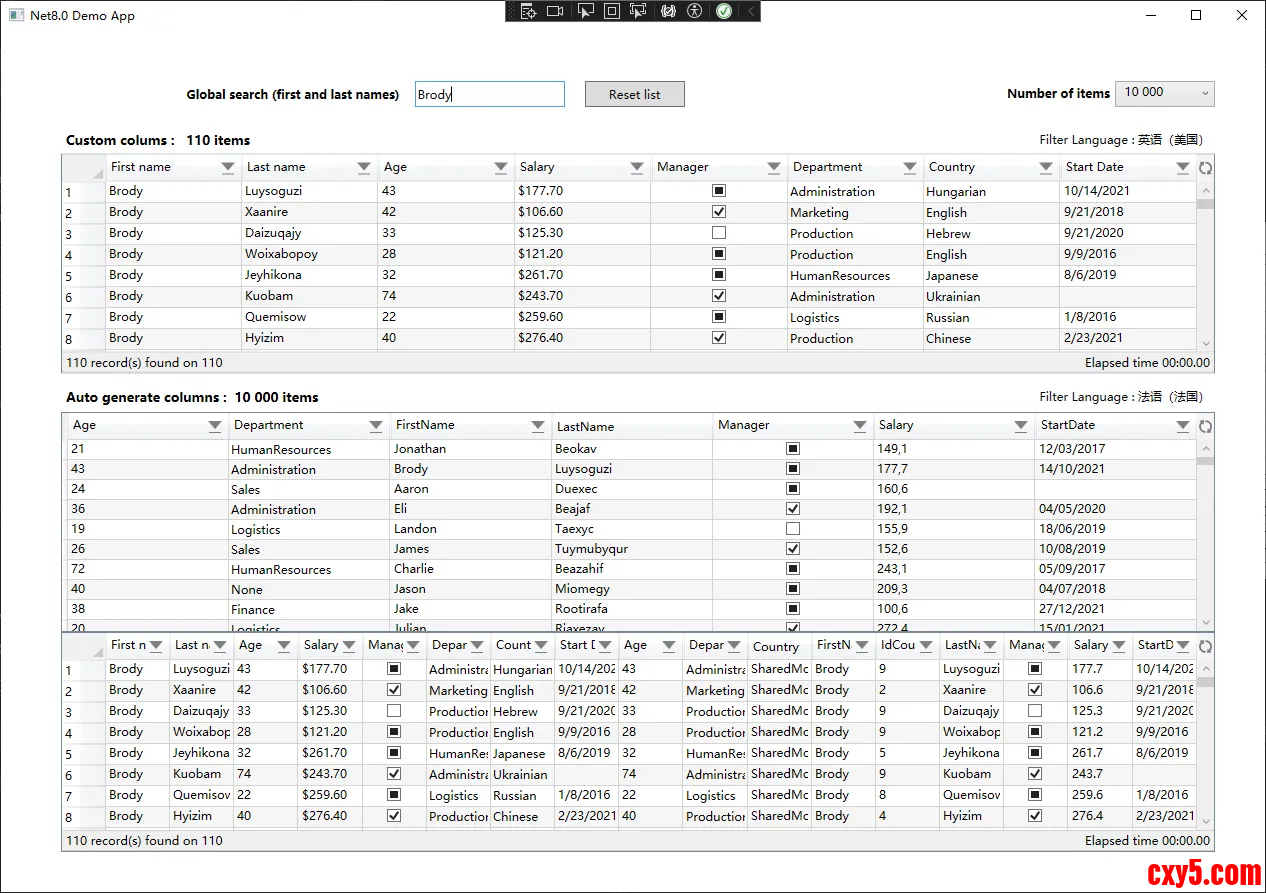Collapse the debug toolbar with the chevron
This screenshot has width=1266, height=893.
click(x=751, y=11)
